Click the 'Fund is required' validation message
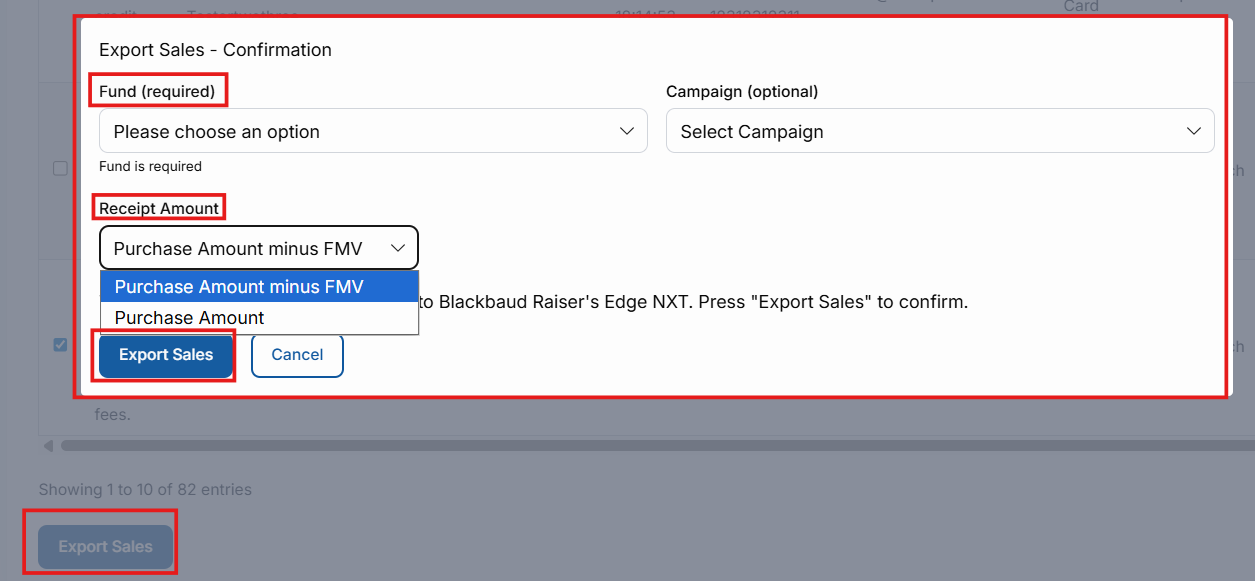 point(150,167)
